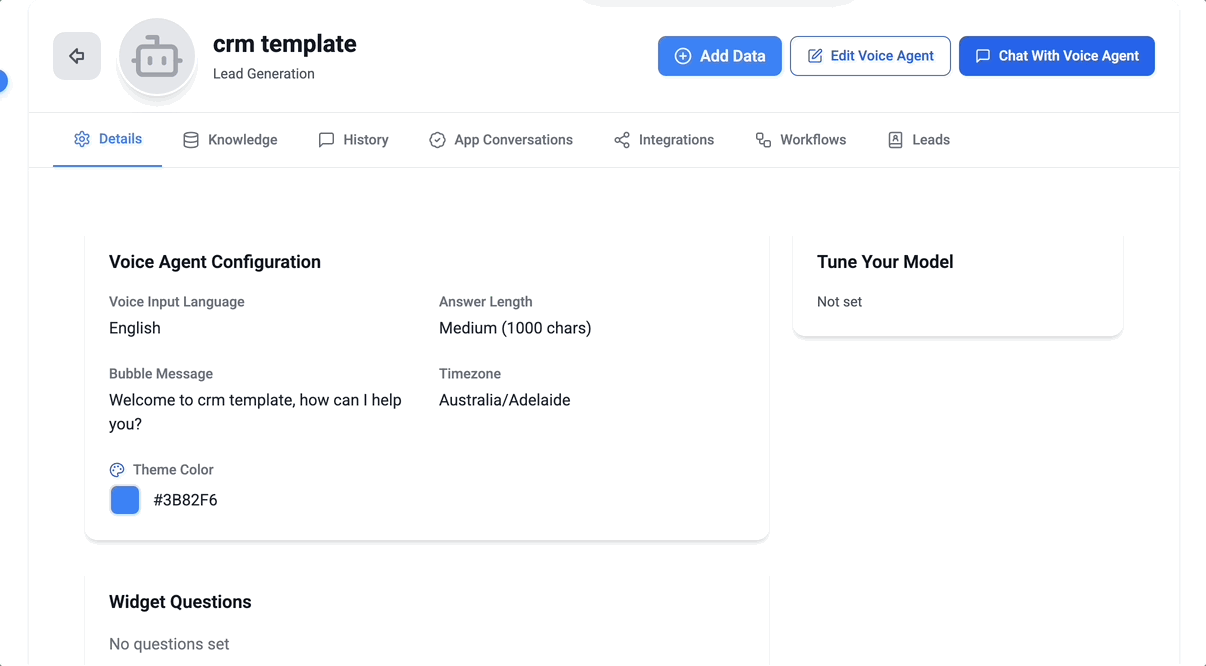Click the gear icon on Details tab
1206x666 pixels.
pos(82,139)
